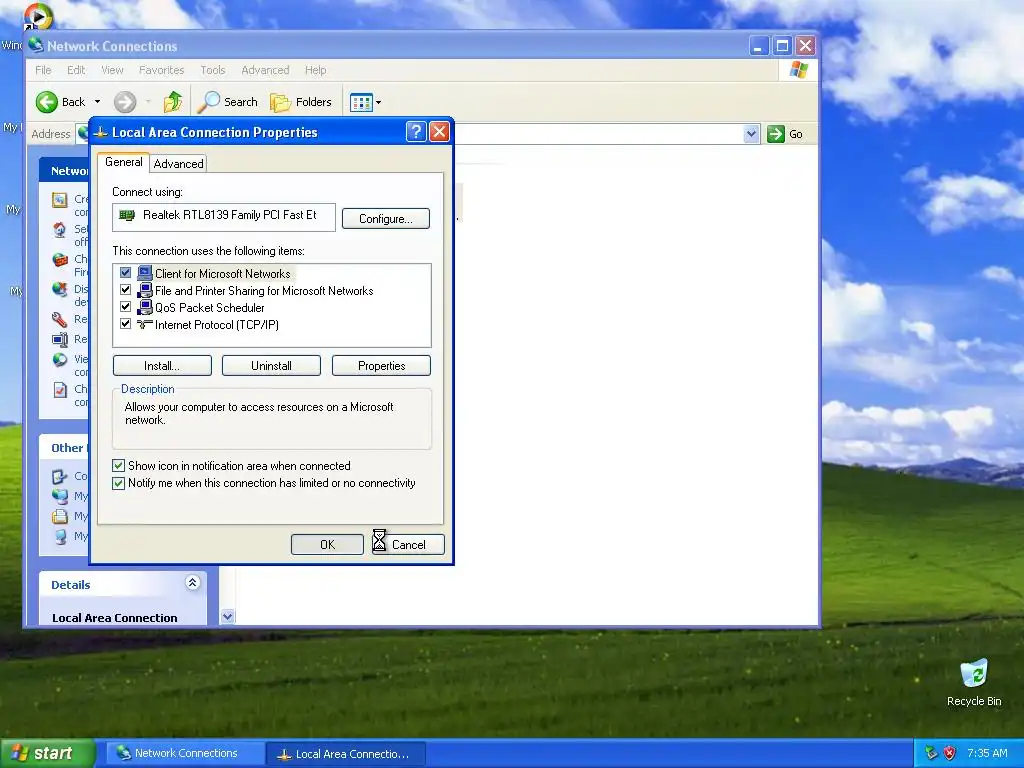The width and height of the screenshot is (1024, 768).
Task: Open the Edit menu
Action: coord(76,70)
